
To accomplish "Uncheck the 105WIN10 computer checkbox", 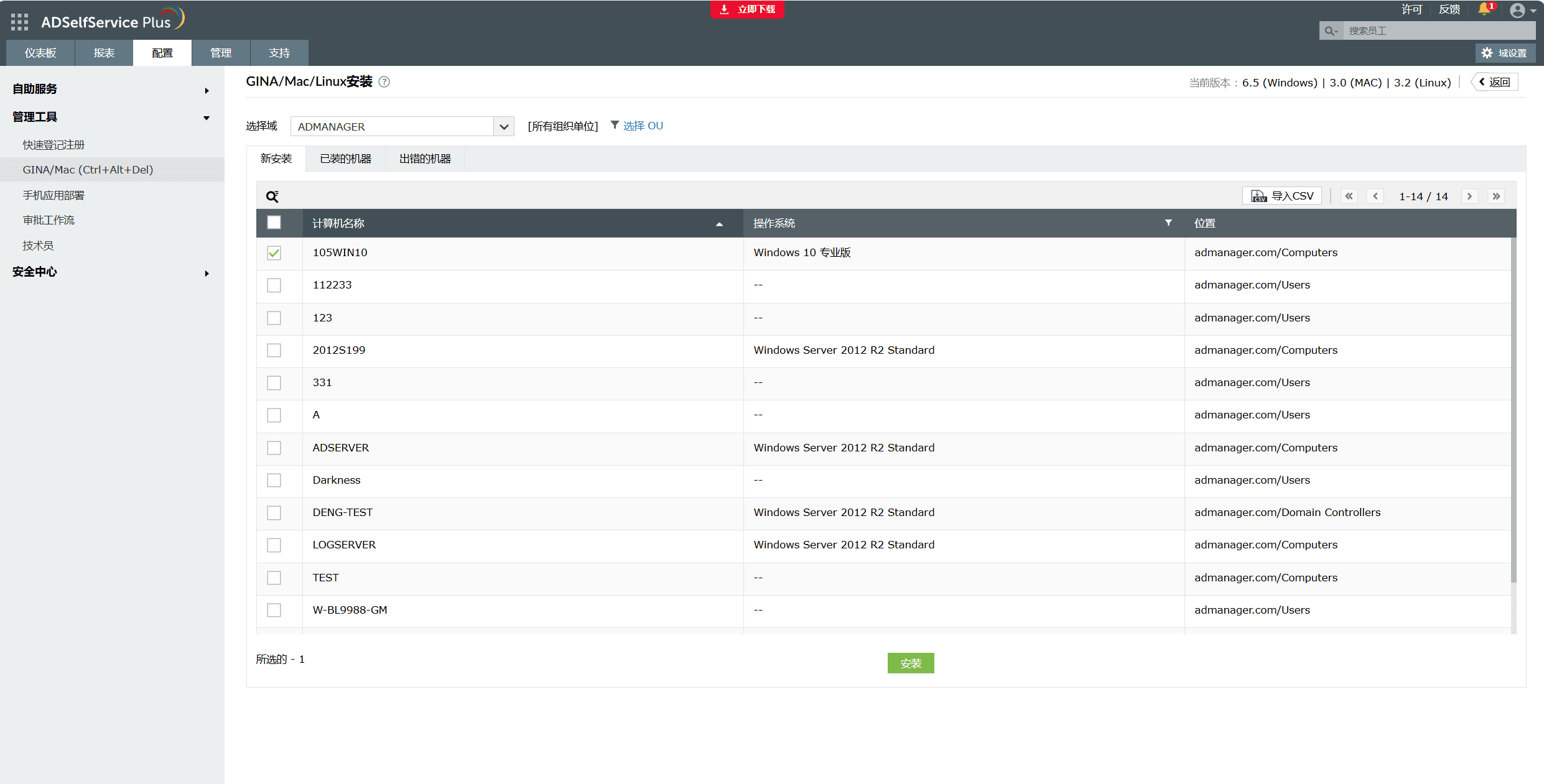I will [274, 253].
